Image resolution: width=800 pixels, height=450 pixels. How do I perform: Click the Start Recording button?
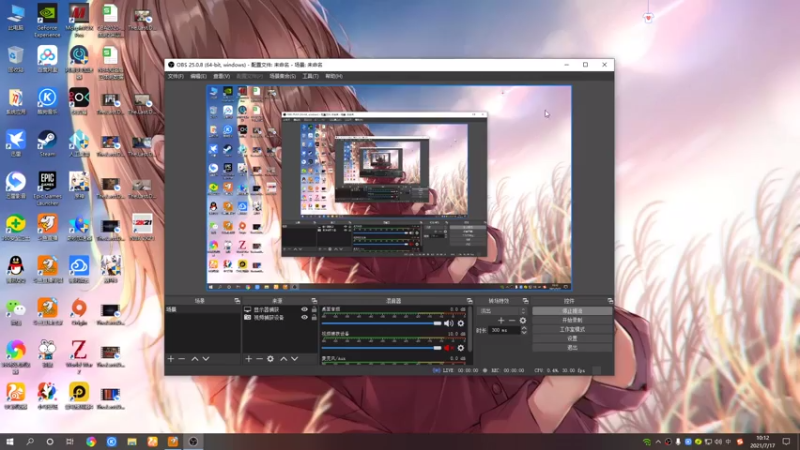572,320
